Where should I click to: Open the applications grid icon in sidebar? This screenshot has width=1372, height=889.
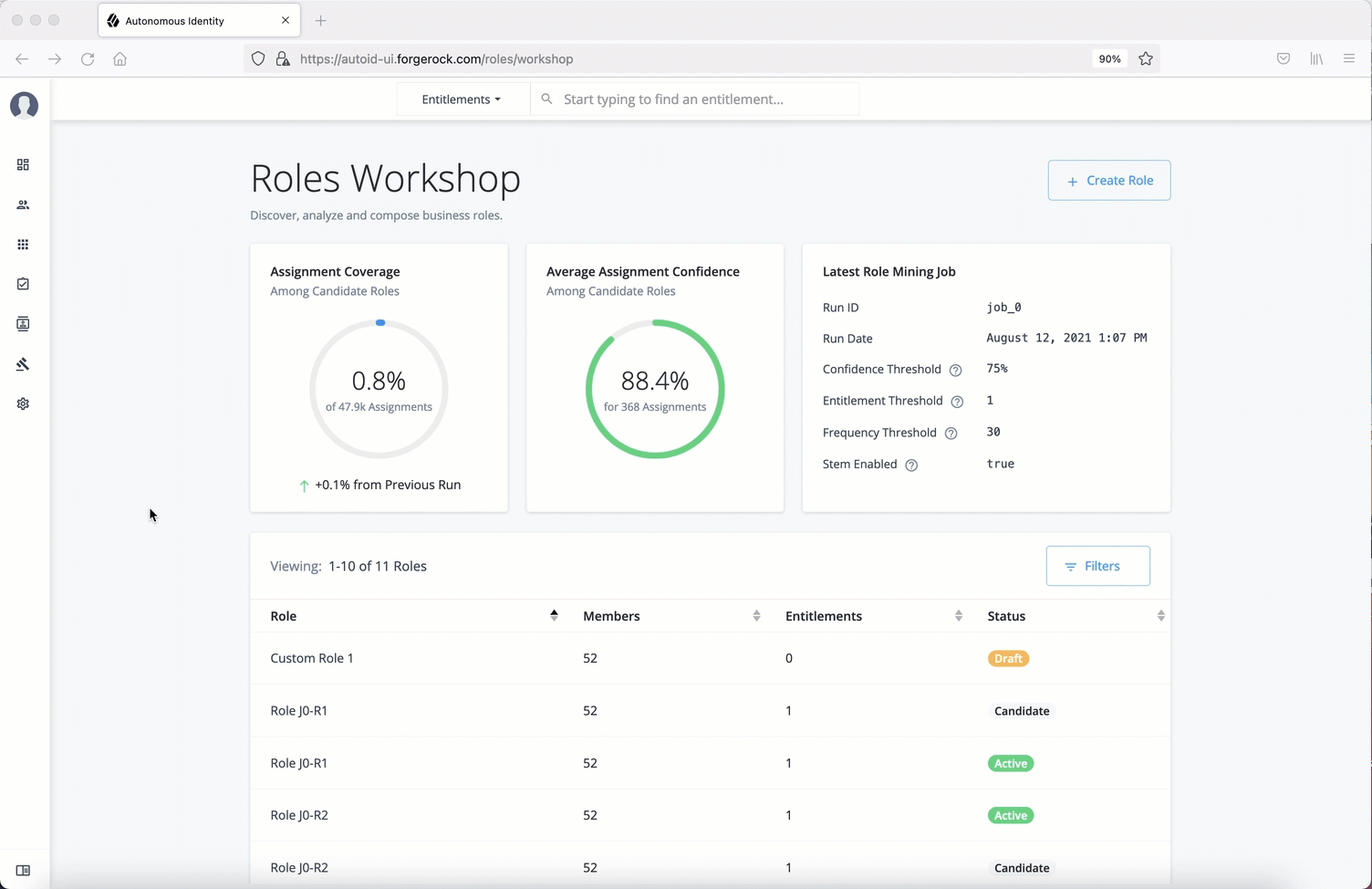(23, 245)
